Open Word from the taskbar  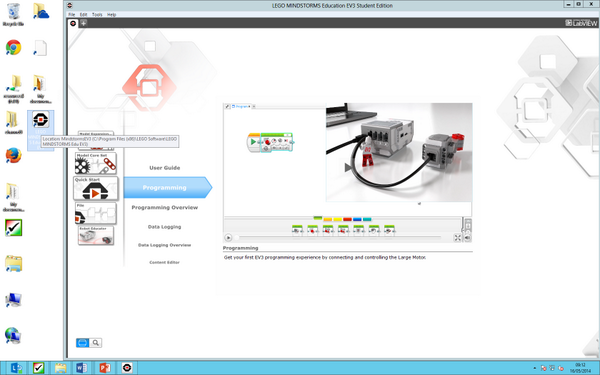pos(82,368)
